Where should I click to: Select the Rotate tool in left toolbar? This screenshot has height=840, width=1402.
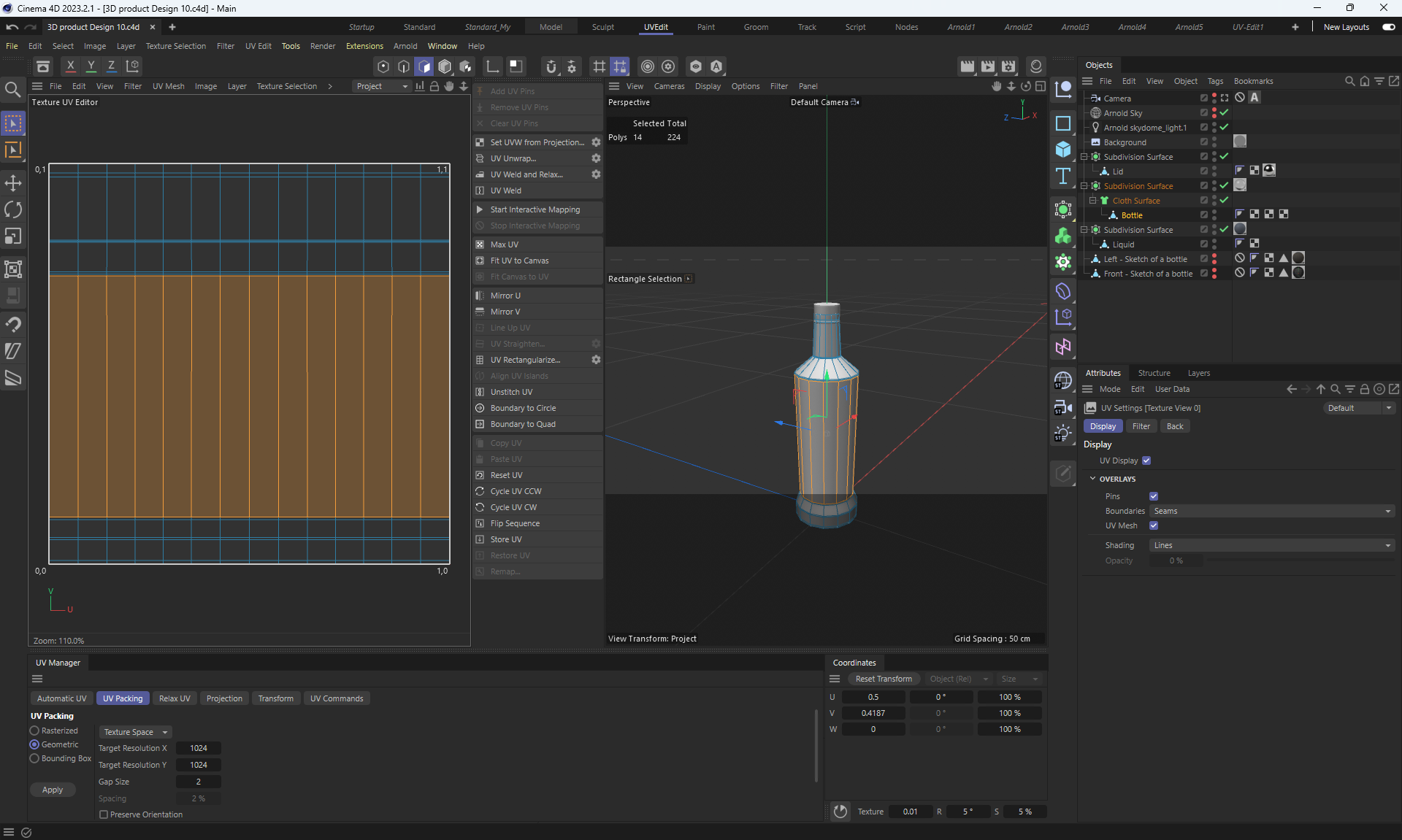point(13,210)
